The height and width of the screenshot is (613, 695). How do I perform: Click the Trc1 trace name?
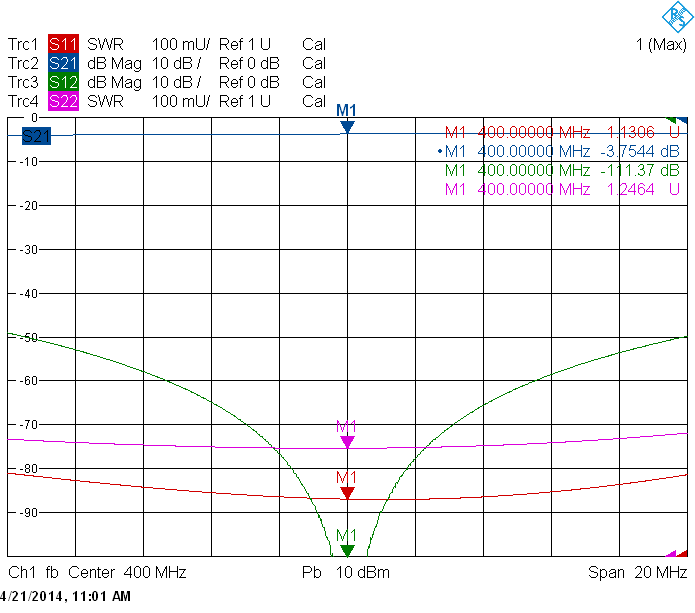tap(23, 44)
